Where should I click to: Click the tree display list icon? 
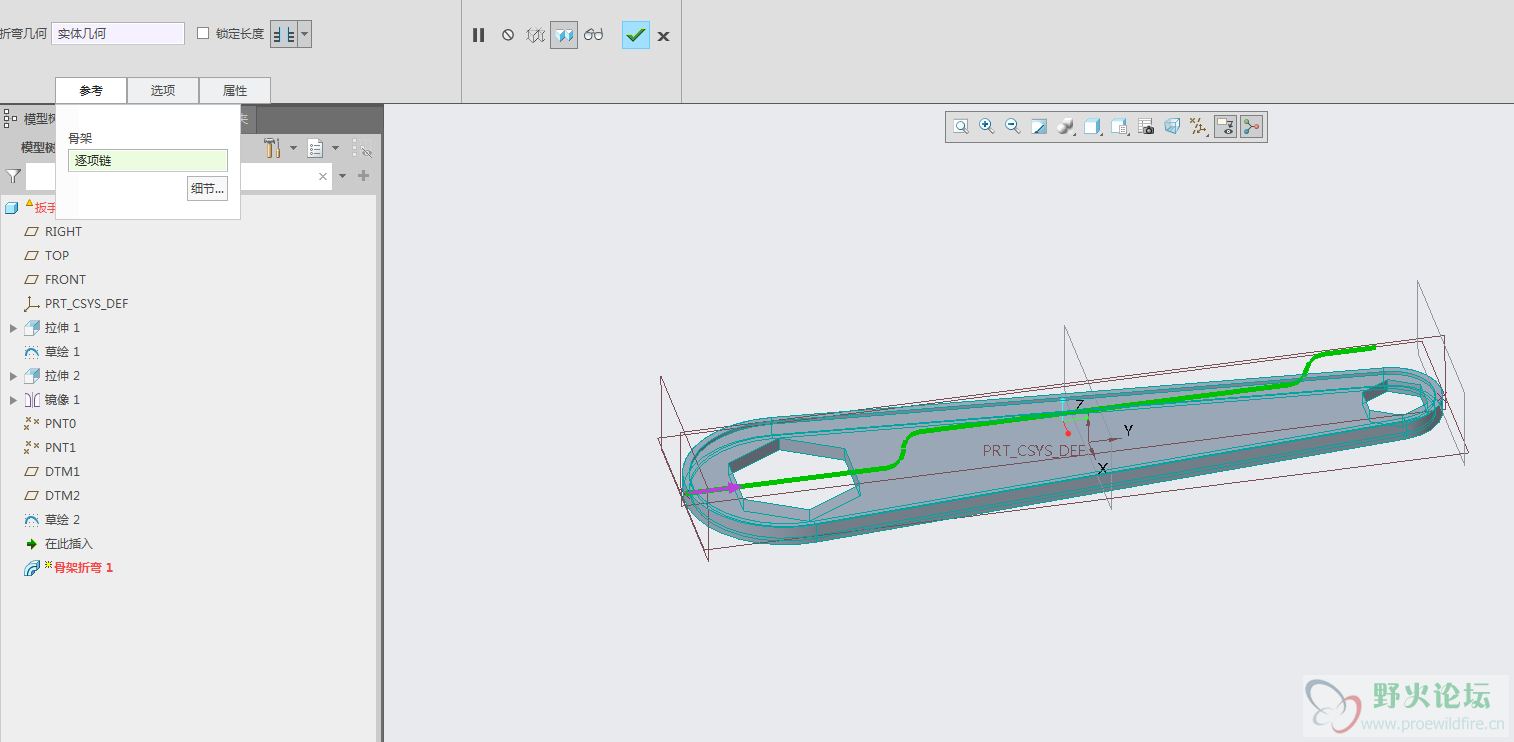click(x=315, y=148)
